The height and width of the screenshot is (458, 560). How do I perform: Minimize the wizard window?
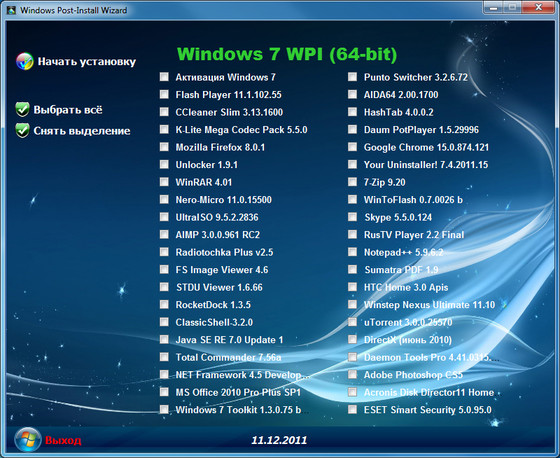(x=494, y=8)
